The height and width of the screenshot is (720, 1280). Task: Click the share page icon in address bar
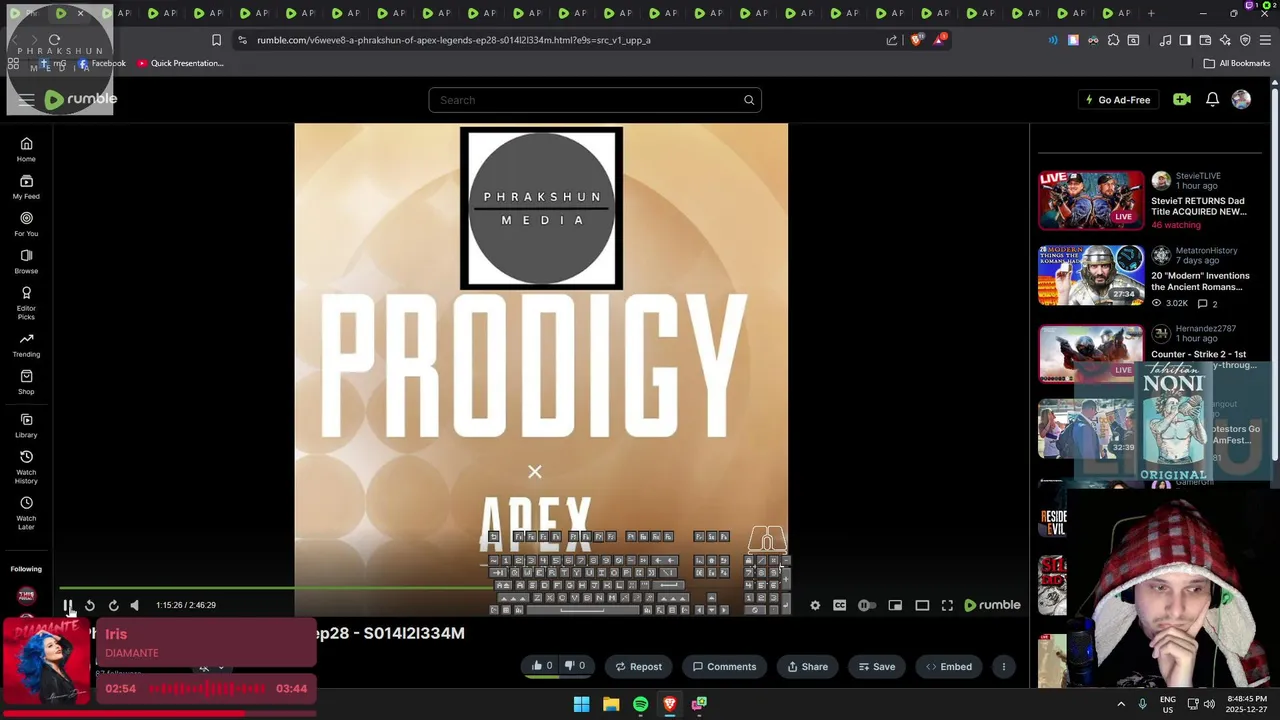pyautogui.click(x=892, y=40)
